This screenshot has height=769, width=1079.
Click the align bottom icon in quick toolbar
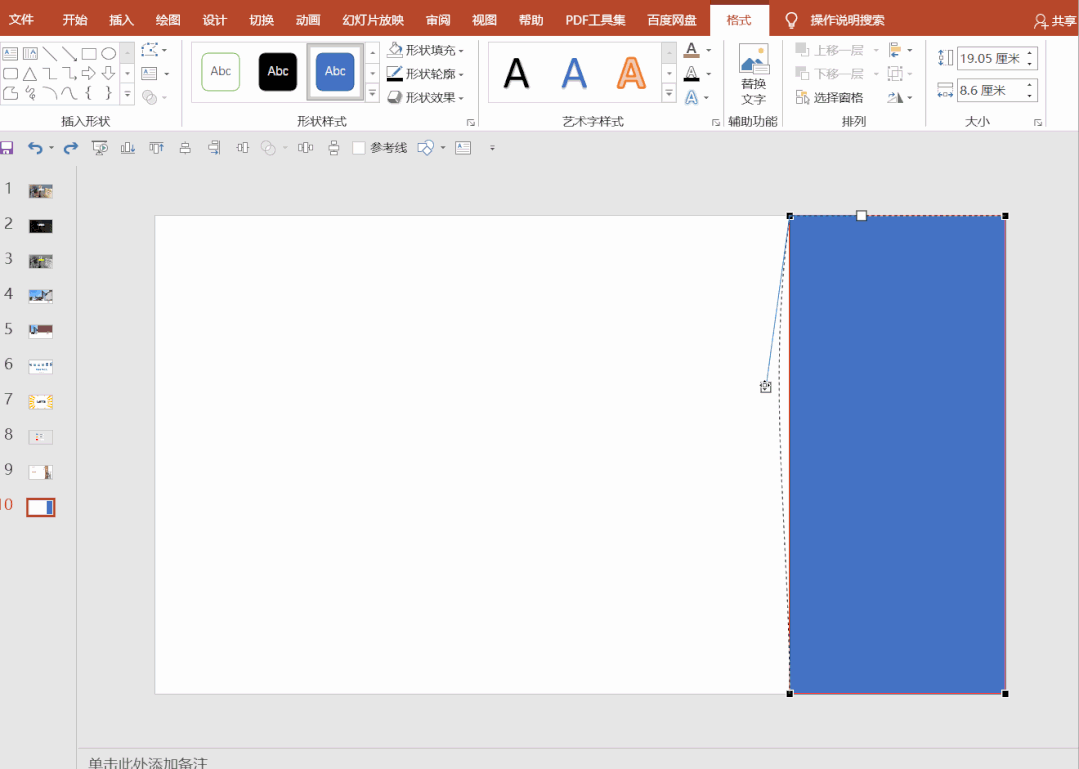128,148
